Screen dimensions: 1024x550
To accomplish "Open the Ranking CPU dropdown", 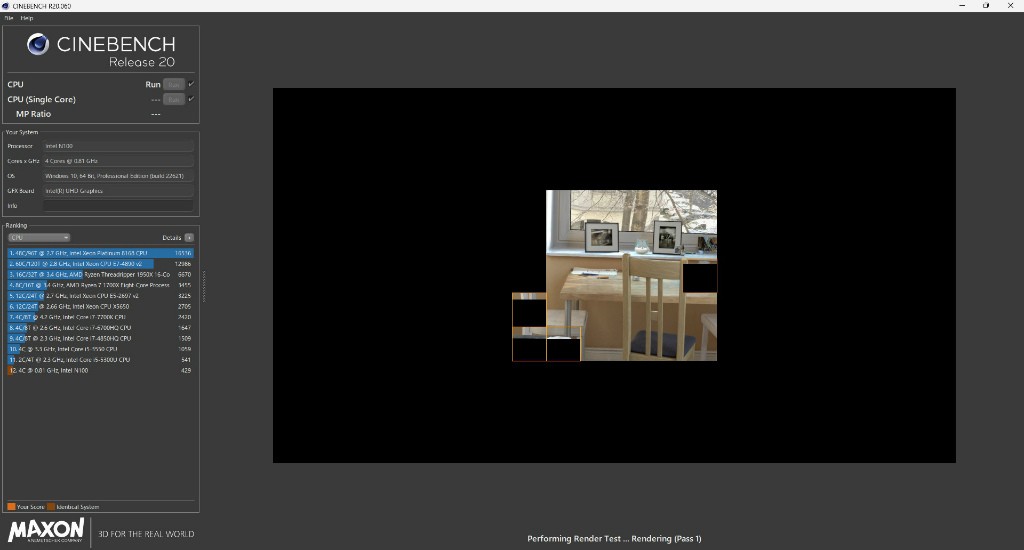I will pyautogui.click(x=39, y=238).
